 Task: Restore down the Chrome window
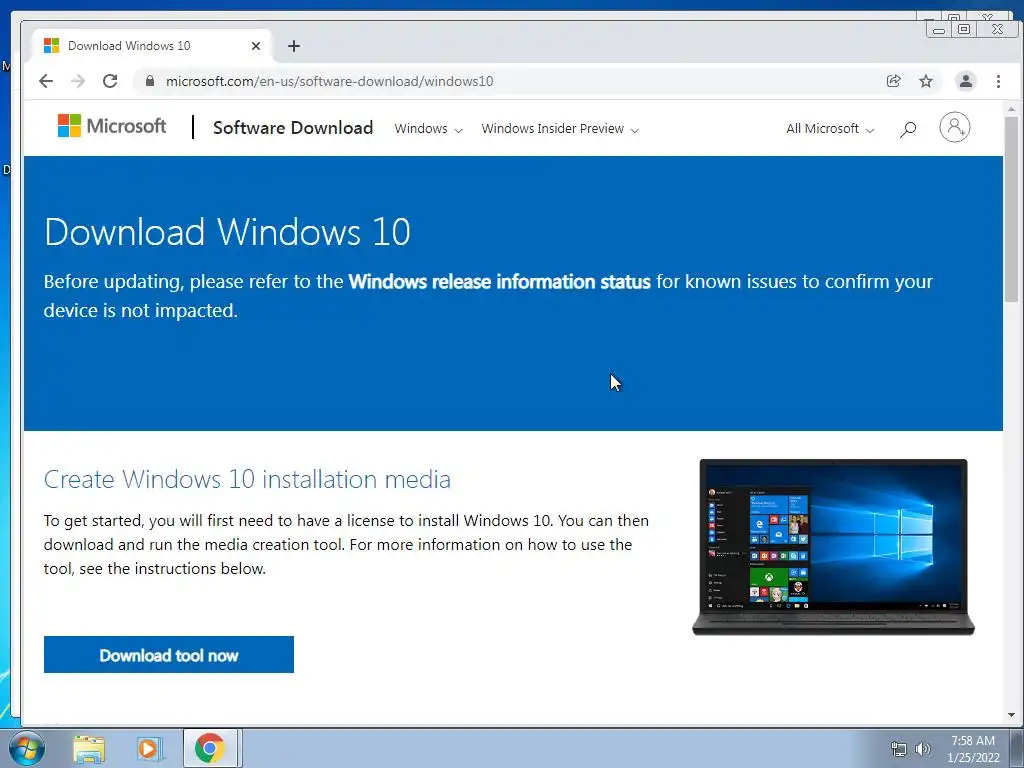(x=964, y=29)
